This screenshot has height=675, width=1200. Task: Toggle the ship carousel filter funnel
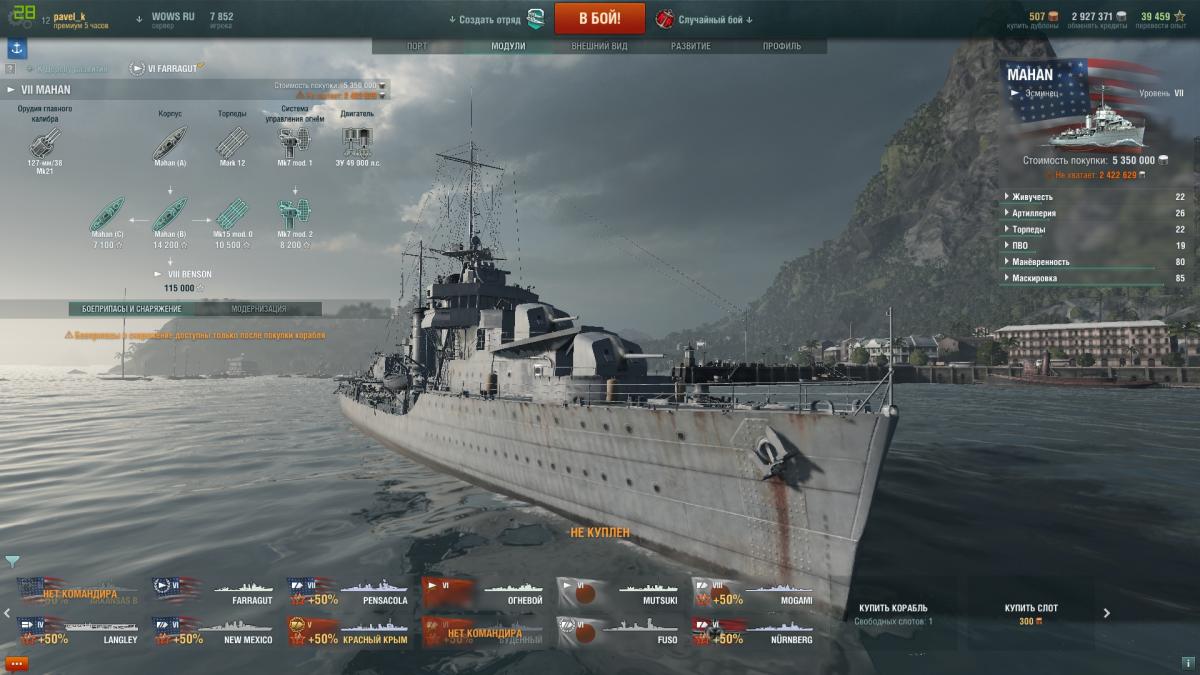click(11, 561)
